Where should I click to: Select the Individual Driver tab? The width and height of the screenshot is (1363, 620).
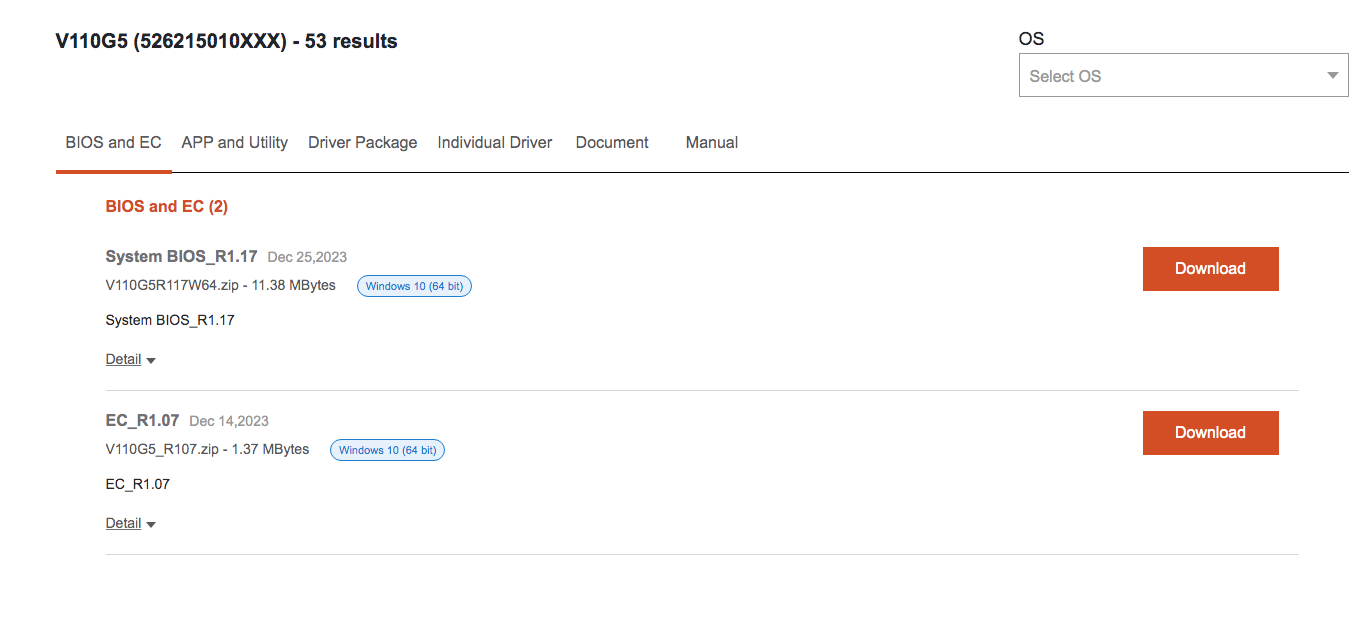click(x=494, y=143)
